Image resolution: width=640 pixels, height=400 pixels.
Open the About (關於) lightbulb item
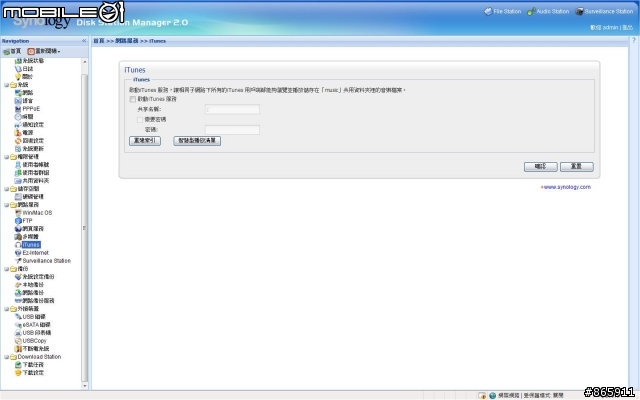(24, 76)
